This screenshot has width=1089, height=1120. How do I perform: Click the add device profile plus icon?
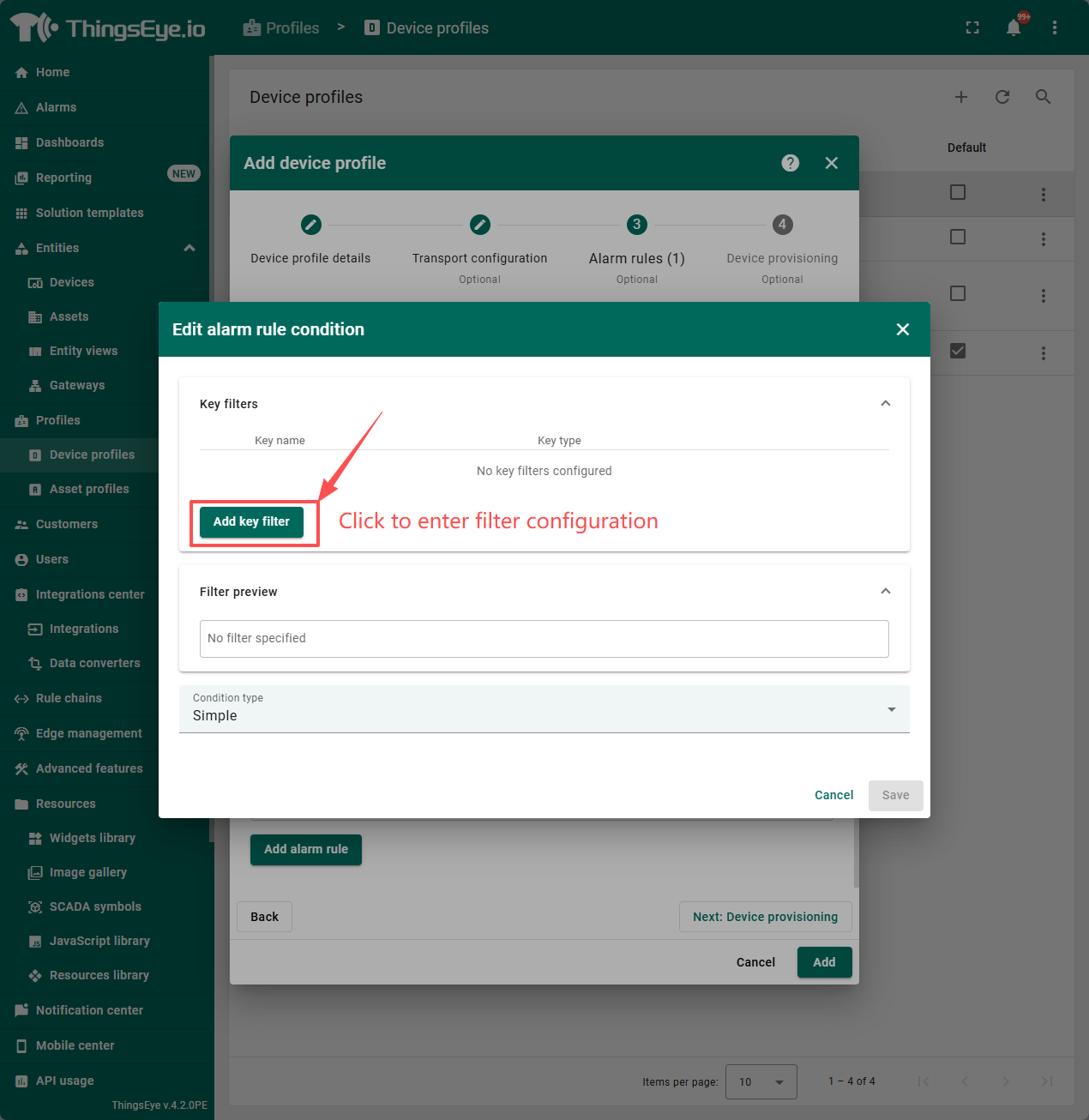coord(961,97)
